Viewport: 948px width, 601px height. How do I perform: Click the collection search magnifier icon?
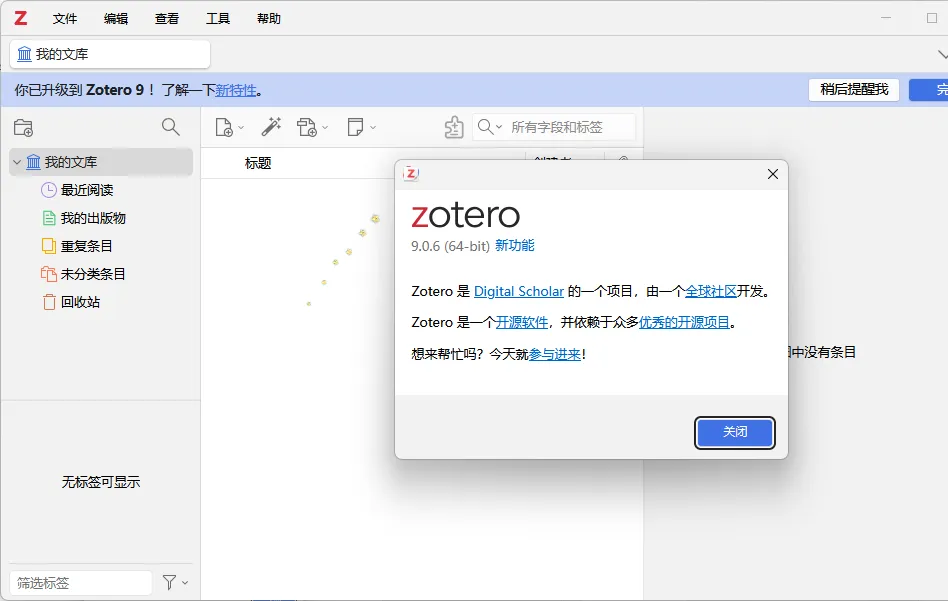[x=170, y=127]
